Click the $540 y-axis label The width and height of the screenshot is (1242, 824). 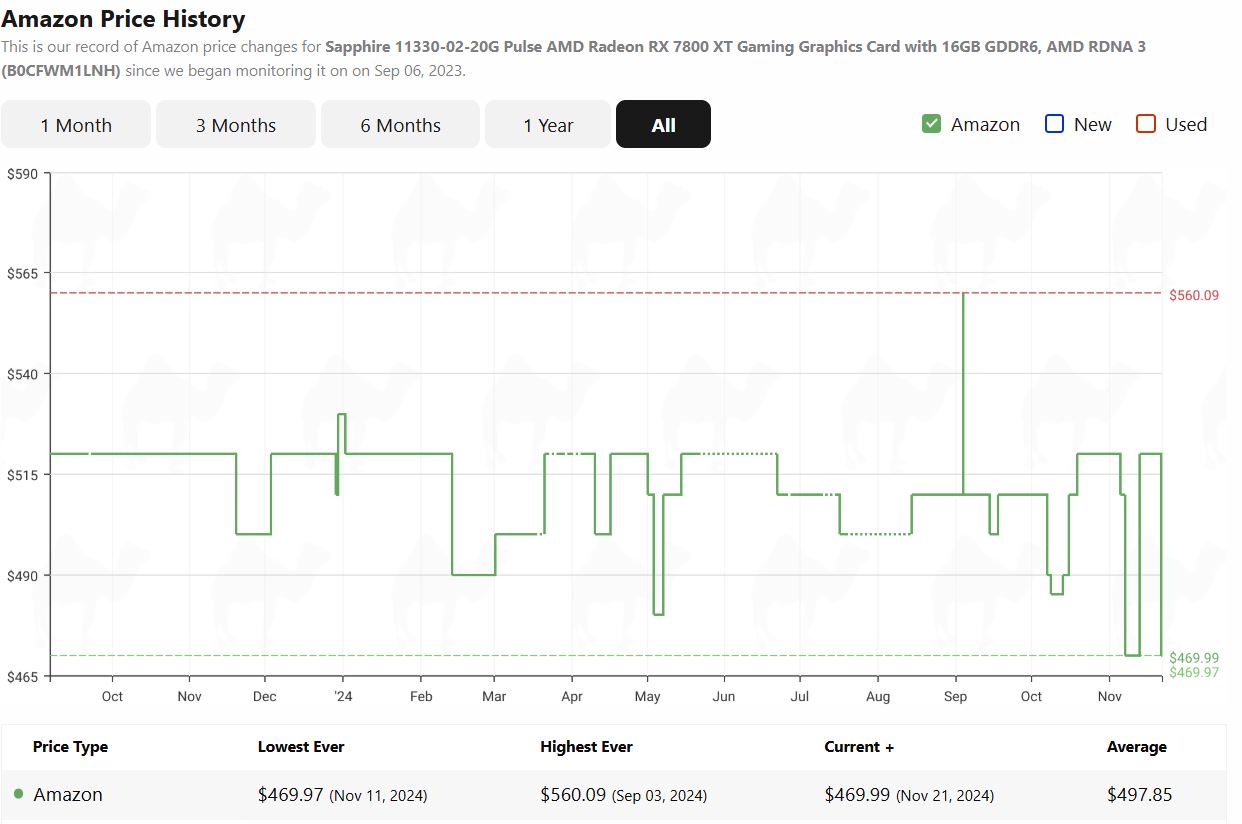point(22,374)
